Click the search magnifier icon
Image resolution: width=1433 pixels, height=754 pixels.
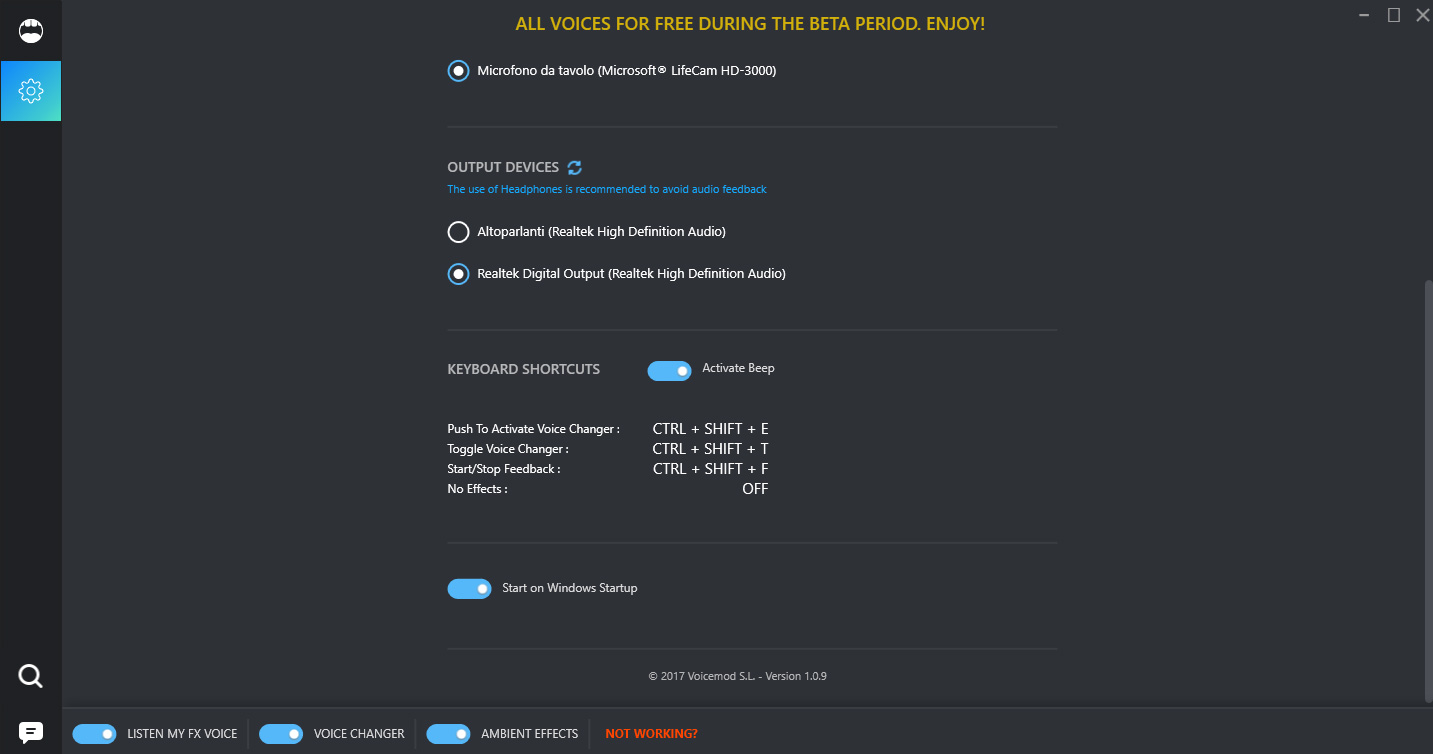tap(31, 677)
